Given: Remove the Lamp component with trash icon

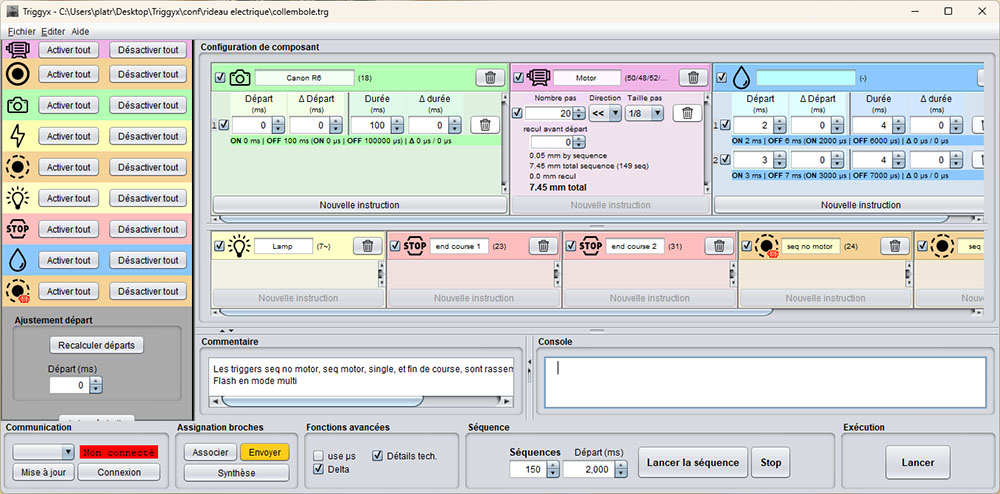Looking at the screenshot, I should point(367,246).
